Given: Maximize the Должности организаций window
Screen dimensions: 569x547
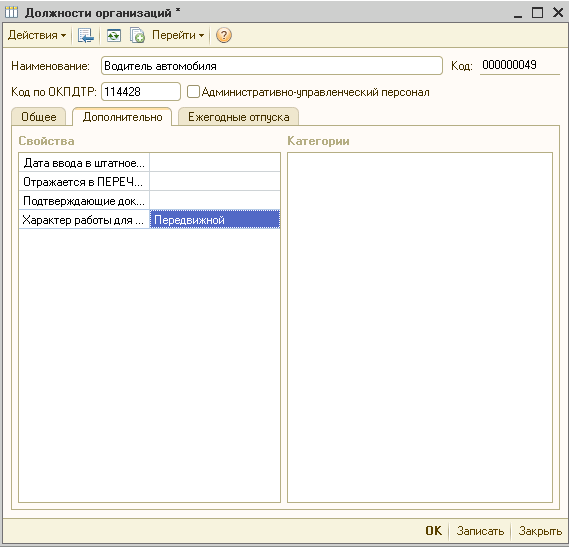Looking at the screenshot, I should pos(537,12).
